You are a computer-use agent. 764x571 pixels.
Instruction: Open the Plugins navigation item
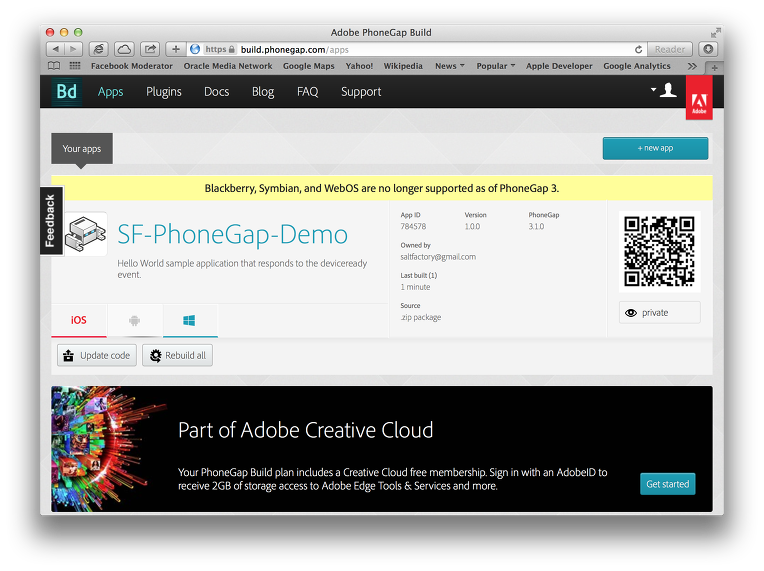[164, 92]
